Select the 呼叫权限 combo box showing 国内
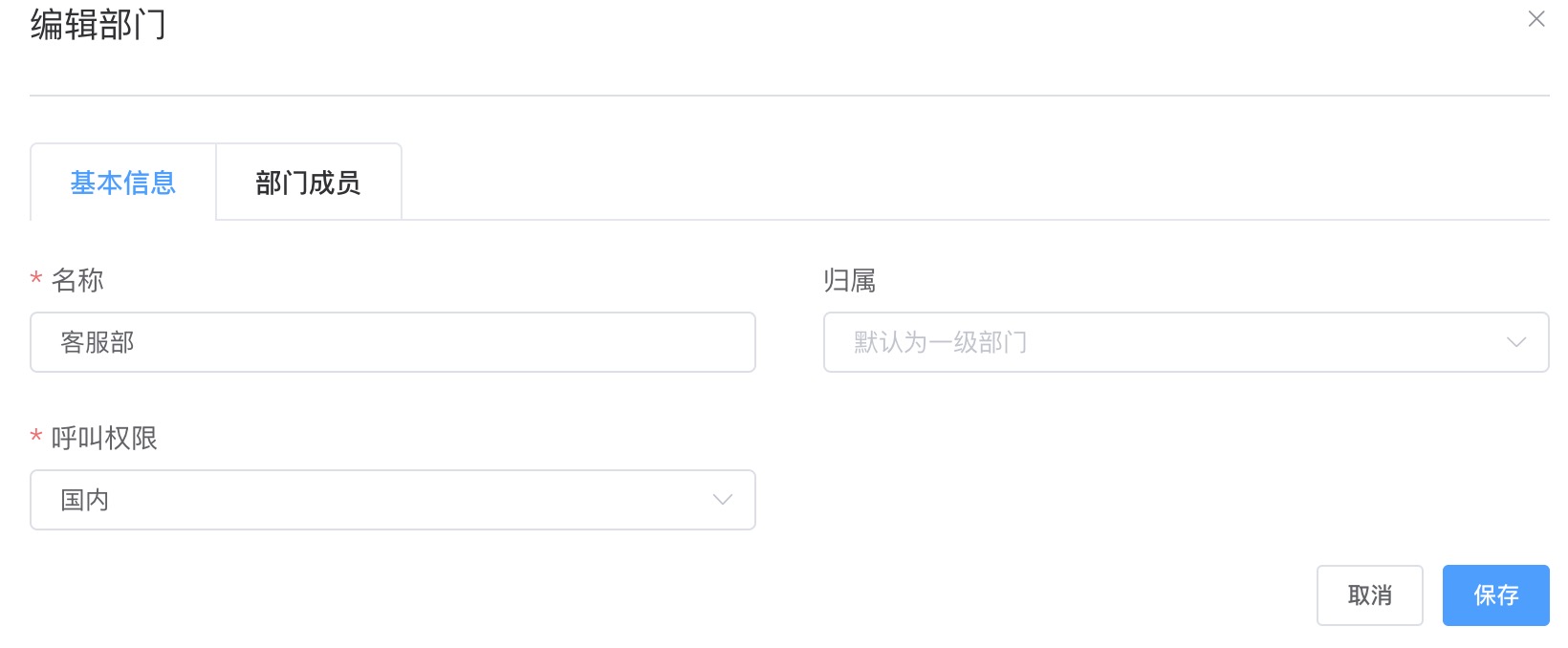Image resolution: width=1568 pixels, height=648 pixels. click(x=392, y=499)
